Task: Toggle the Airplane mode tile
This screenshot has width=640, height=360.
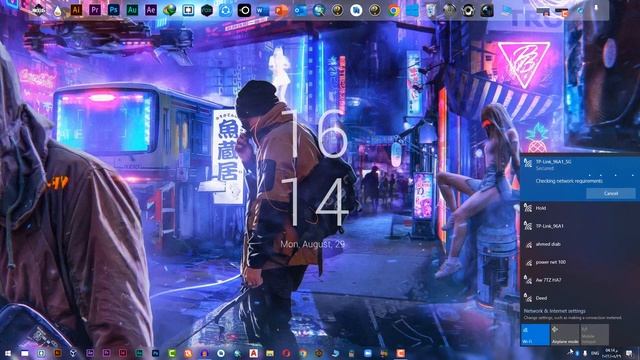Action: click(565, 334)
